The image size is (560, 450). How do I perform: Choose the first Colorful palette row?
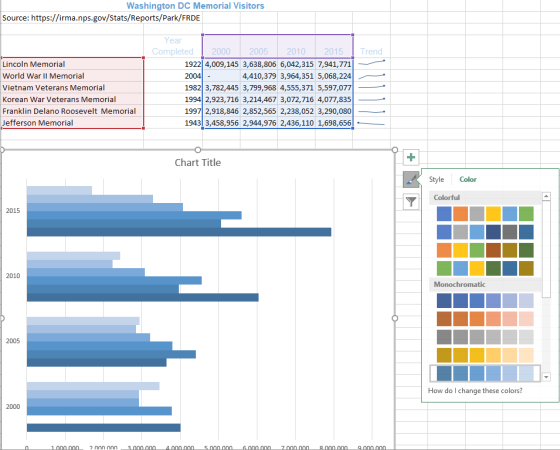click(485, 214)
